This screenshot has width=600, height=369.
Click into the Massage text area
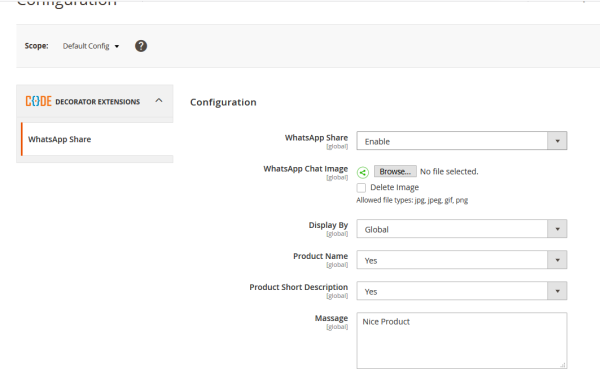point(461,341)
